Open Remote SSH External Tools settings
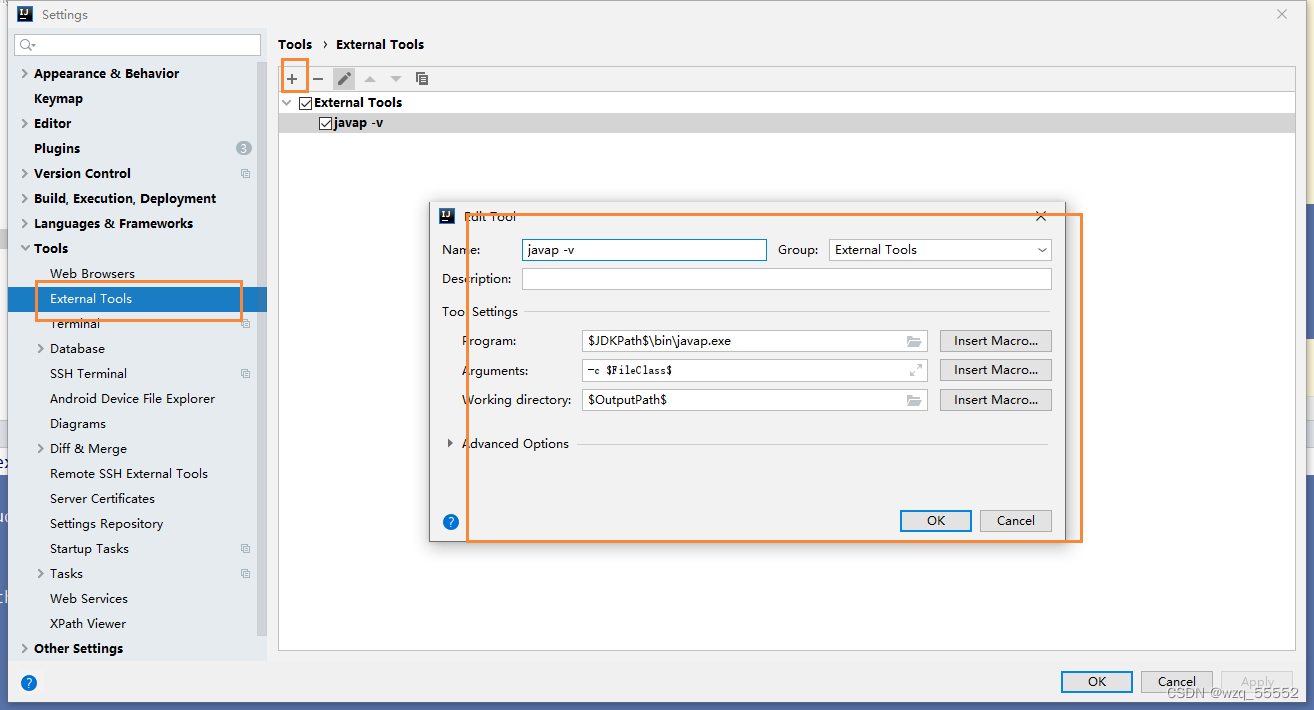This screenshot has width=1314, height=710. coord(129,474)
